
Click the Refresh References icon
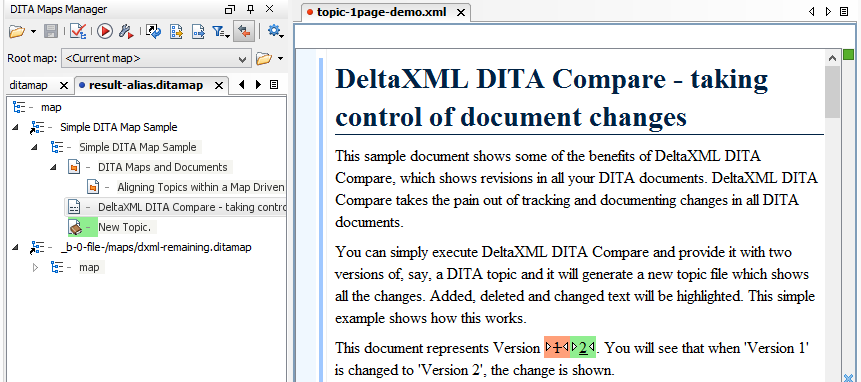pyautogui.click(x=153, y=32)
